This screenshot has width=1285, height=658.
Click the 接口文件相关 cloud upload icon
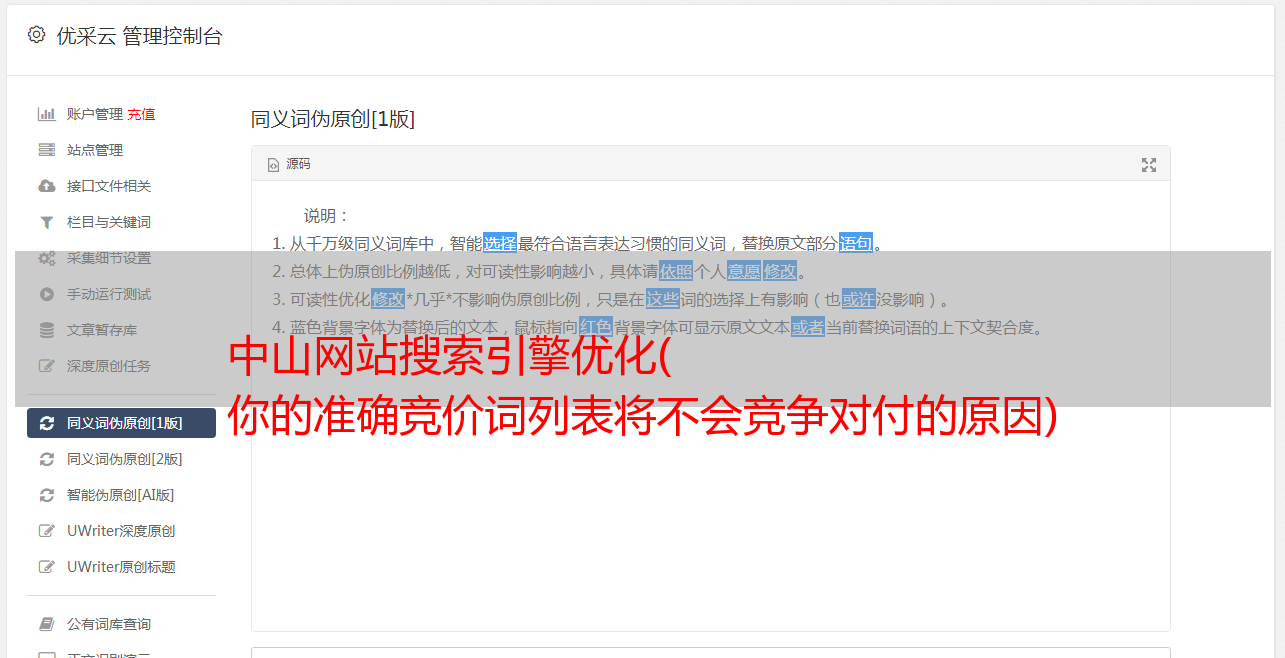coord(47,186)
